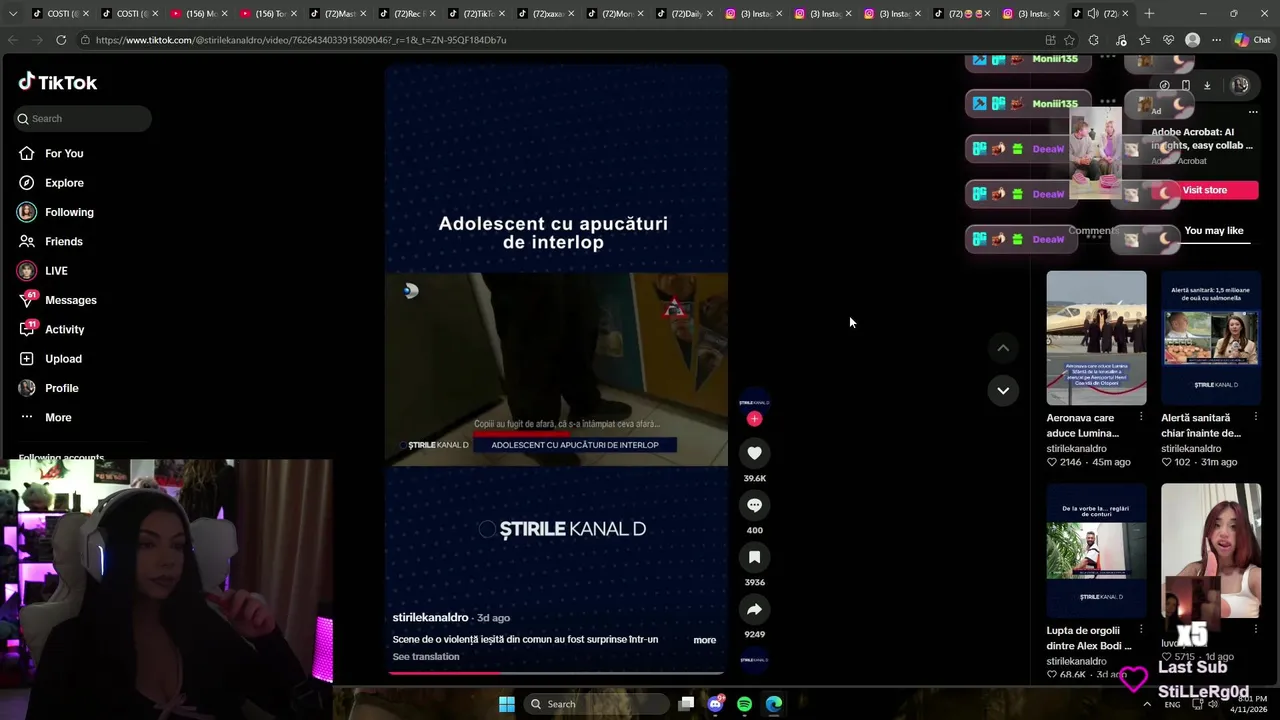Open the 'Alertă sanitară' video thumbnail
Viewport: 1280px width, 720px height.
tap(1211, 338)
